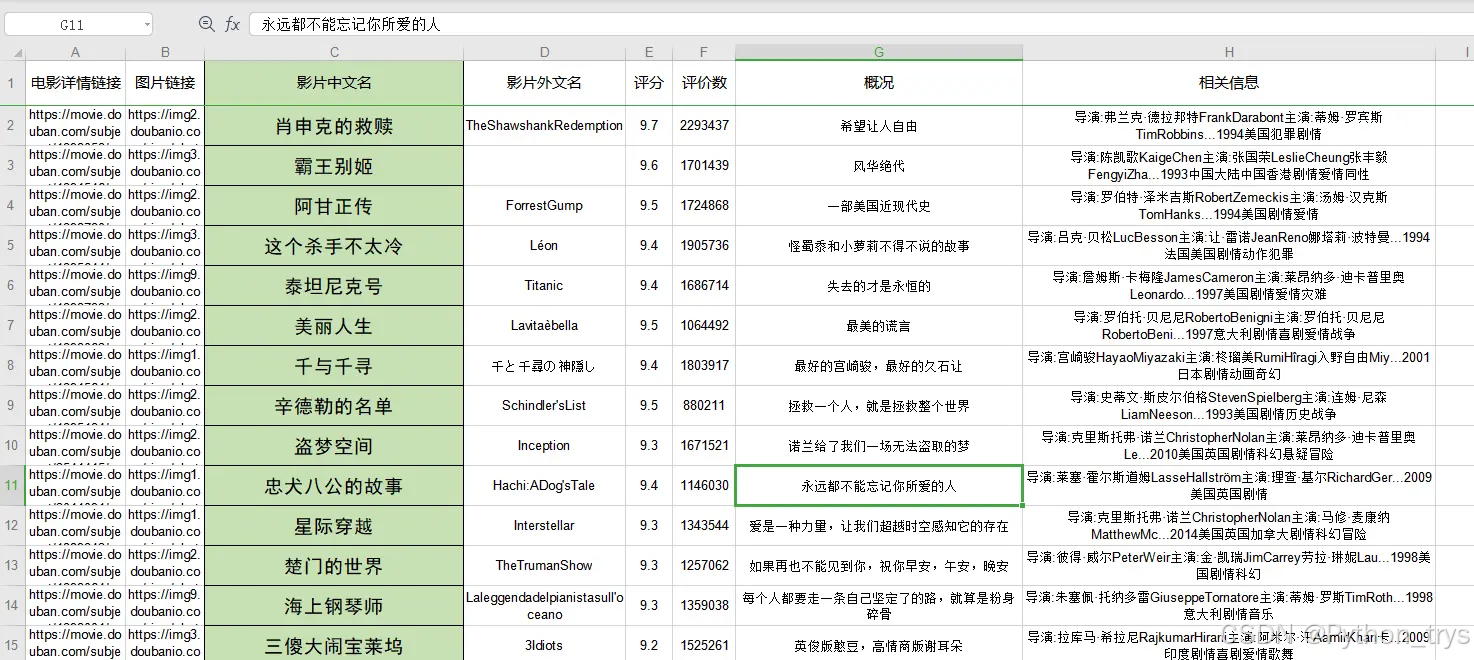The image size is (1474, 660).
Task: Select column G header
Action: [879, 52]
